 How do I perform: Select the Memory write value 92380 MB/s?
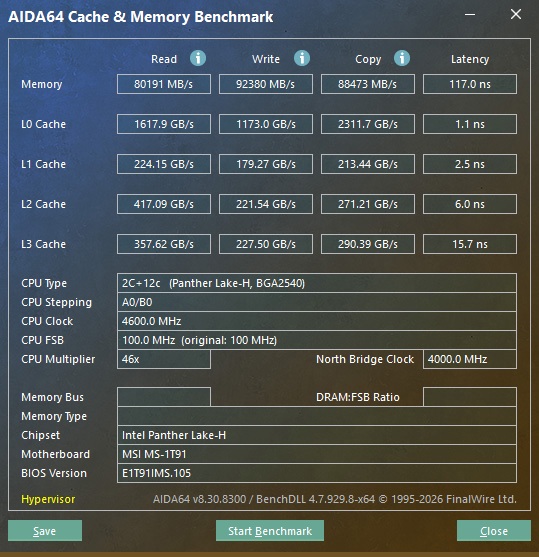pos(266,84)
